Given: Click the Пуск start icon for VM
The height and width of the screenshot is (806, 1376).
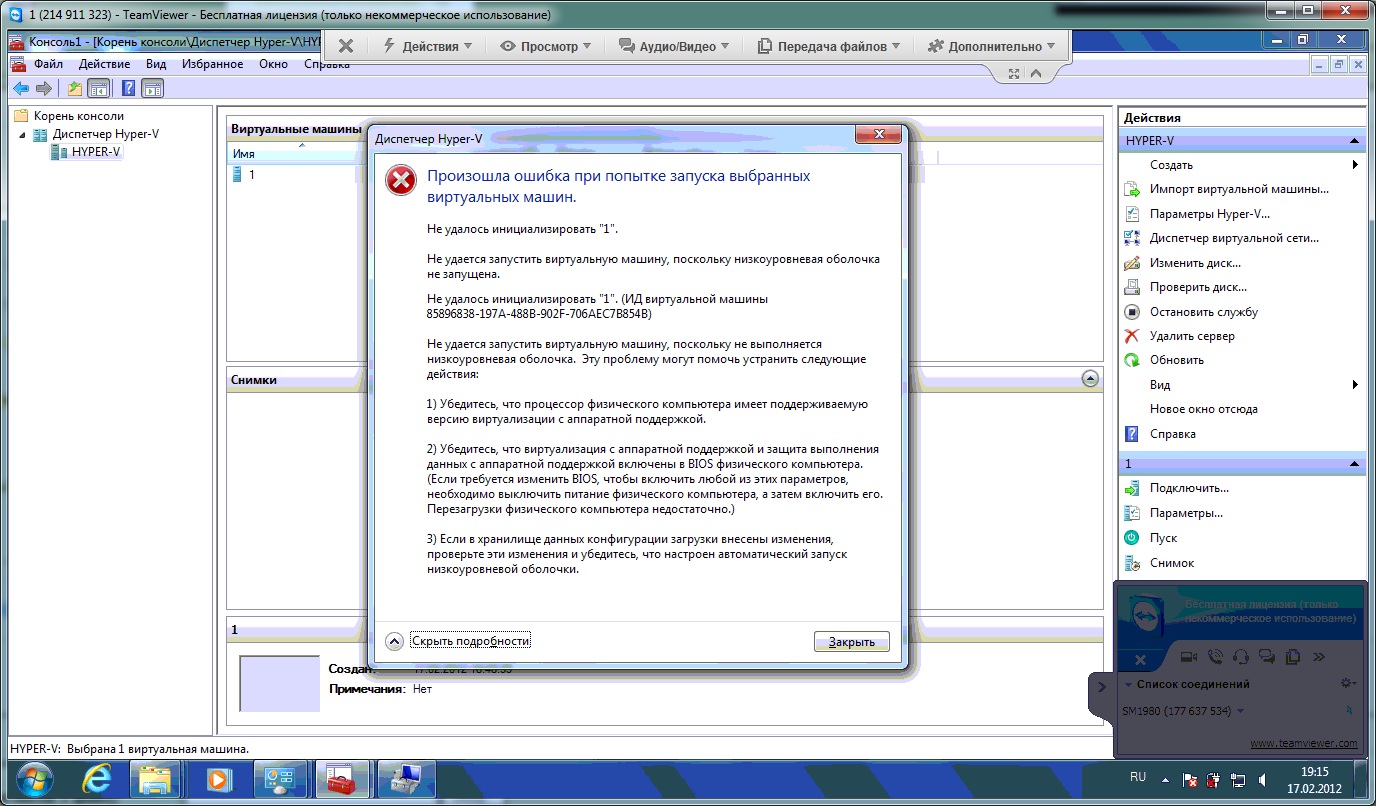Looking at the screenshot, I should (1132, 538).
